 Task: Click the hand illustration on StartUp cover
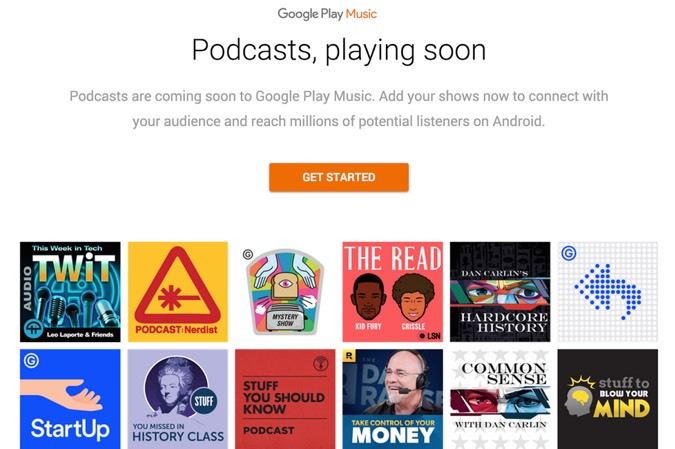coord(61,395)
